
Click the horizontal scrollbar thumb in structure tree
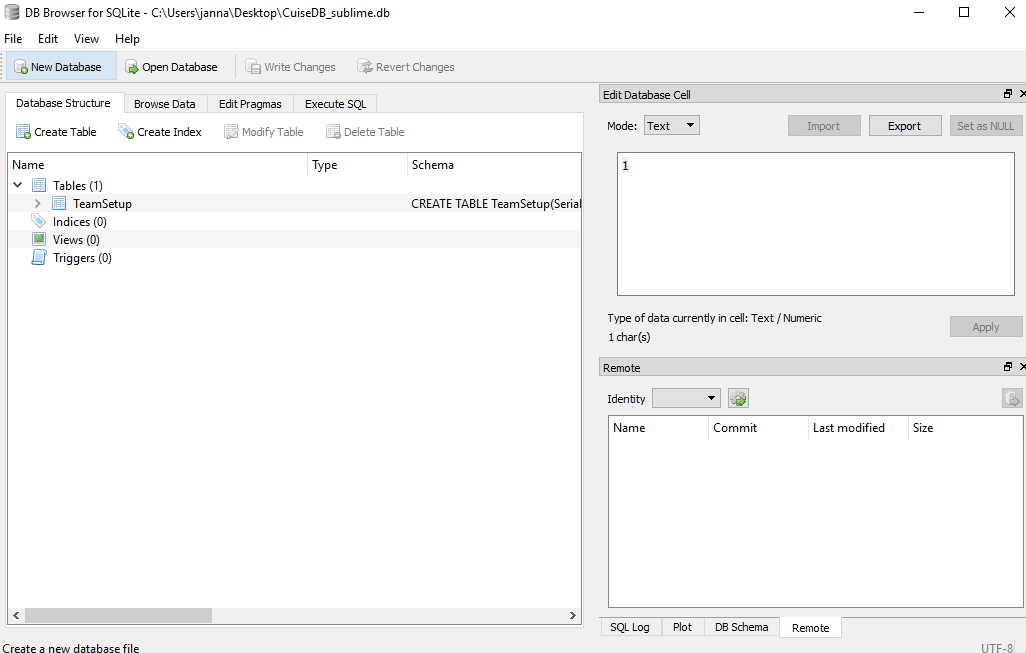118,615
